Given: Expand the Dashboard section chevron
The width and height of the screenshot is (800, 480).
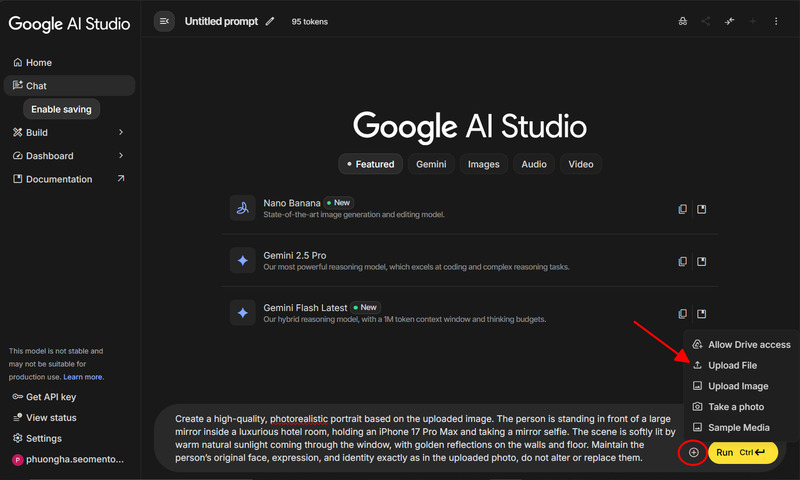Looking at the screenshot, I should tap(121, 156).
